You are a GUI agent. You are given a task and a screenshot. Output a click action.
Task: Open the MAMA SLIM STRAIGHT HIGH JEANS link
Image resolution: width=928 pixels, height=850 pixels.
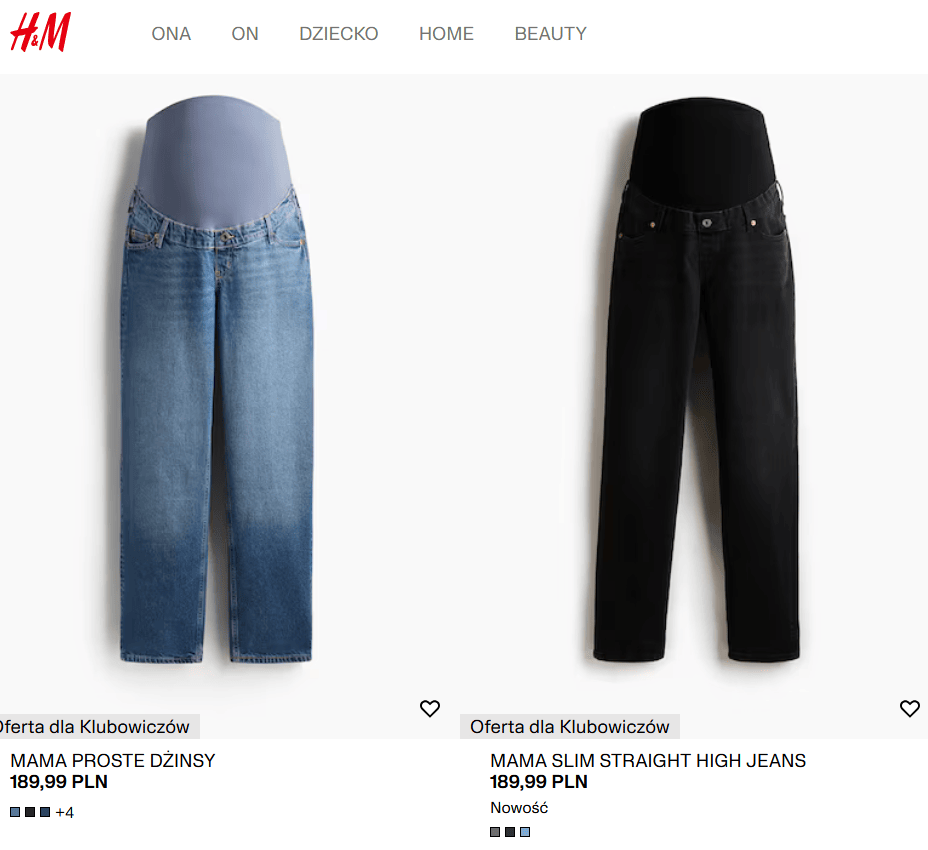point(647,760)
